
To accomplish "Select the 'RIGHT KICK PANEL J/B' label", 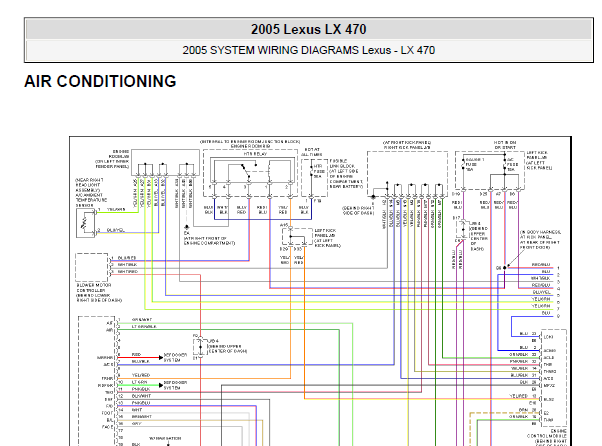I will click(x=407, y=147).
